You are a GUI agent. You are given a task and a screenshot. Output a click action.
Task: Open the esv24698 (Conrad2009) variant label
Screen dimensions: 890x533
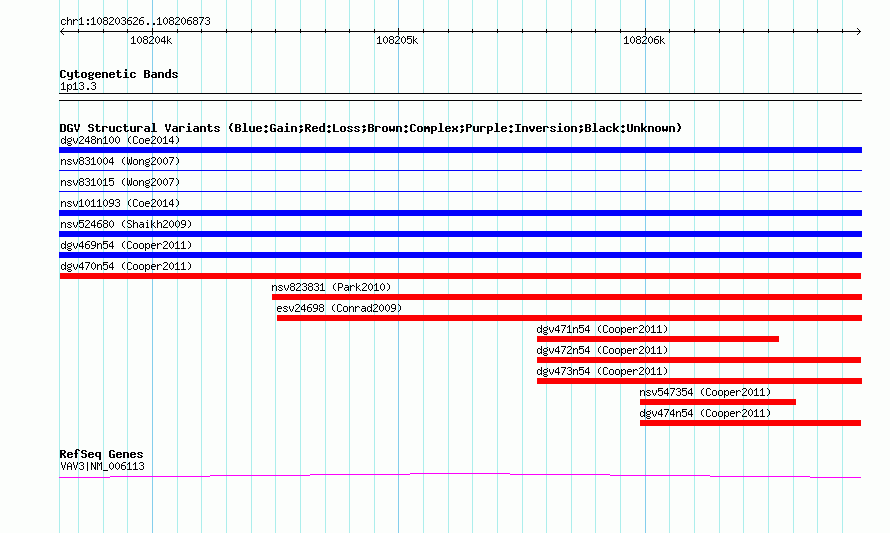339,308
